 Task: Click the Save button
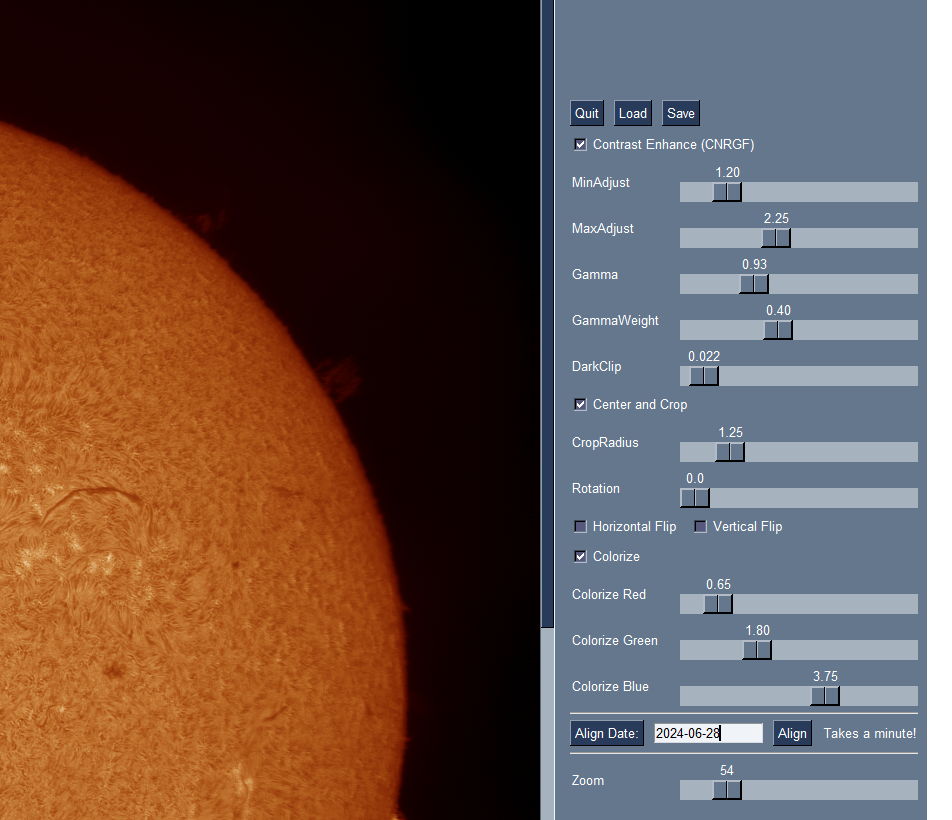click(x=681, y=114)
